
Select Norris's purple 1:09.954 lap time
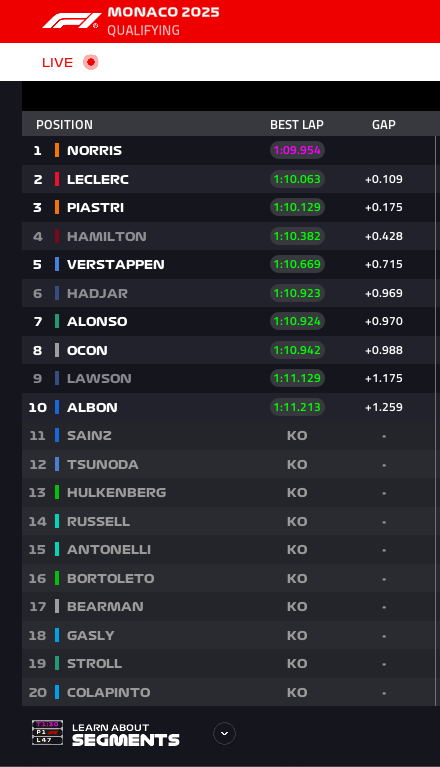[x=297, y=150]
